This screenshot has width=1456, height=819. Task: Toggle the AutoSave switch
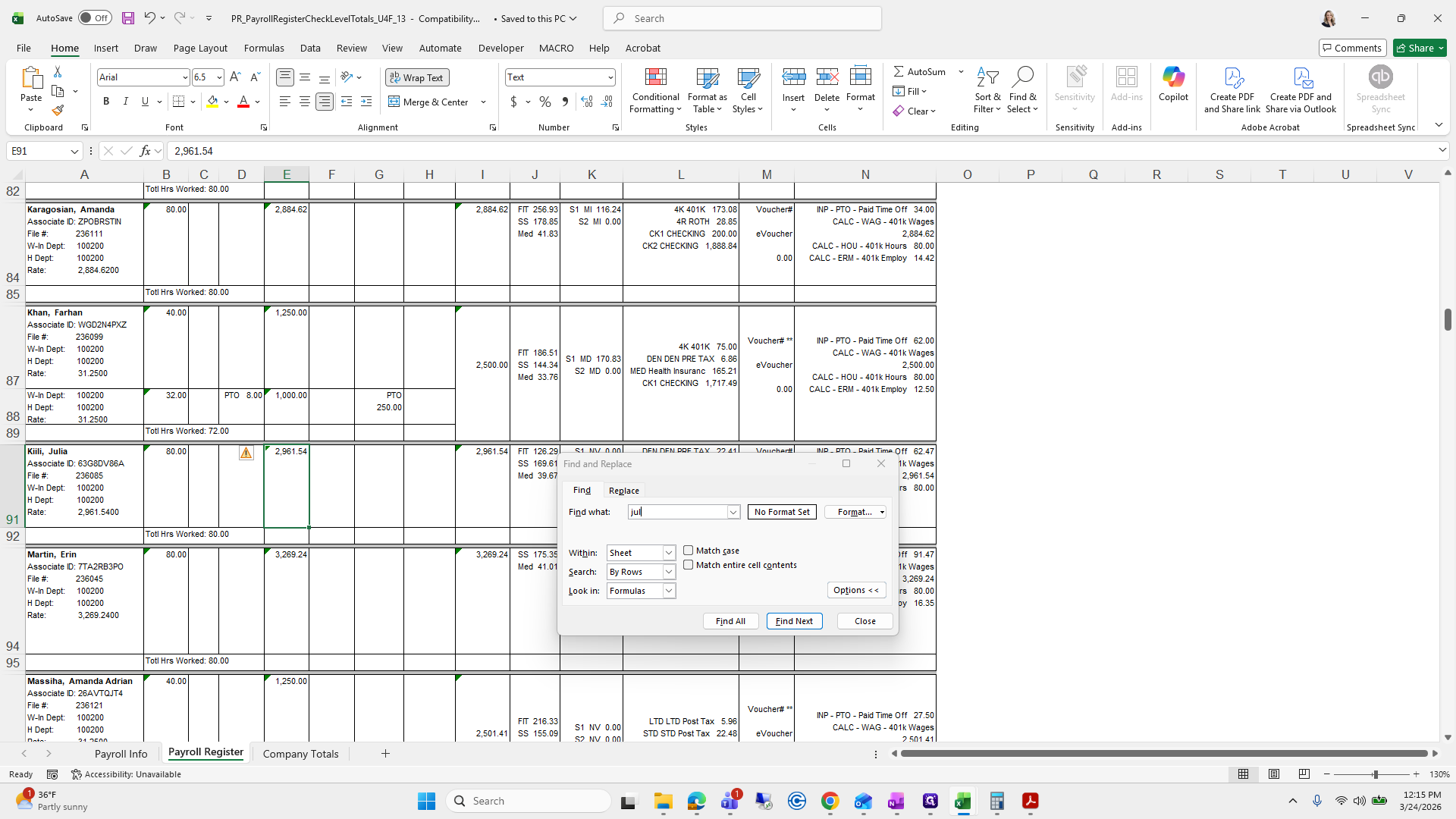95,18
